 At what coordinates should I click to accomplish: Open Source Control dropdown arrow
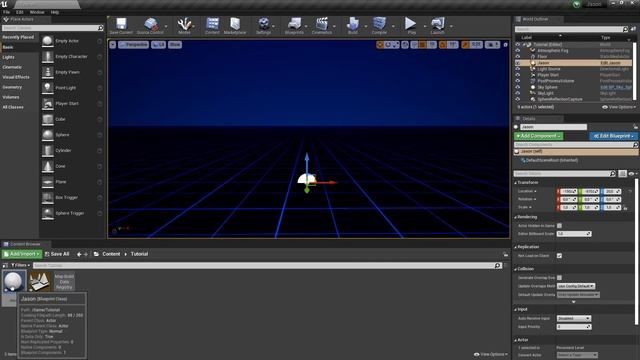click(x=166, y=27)
